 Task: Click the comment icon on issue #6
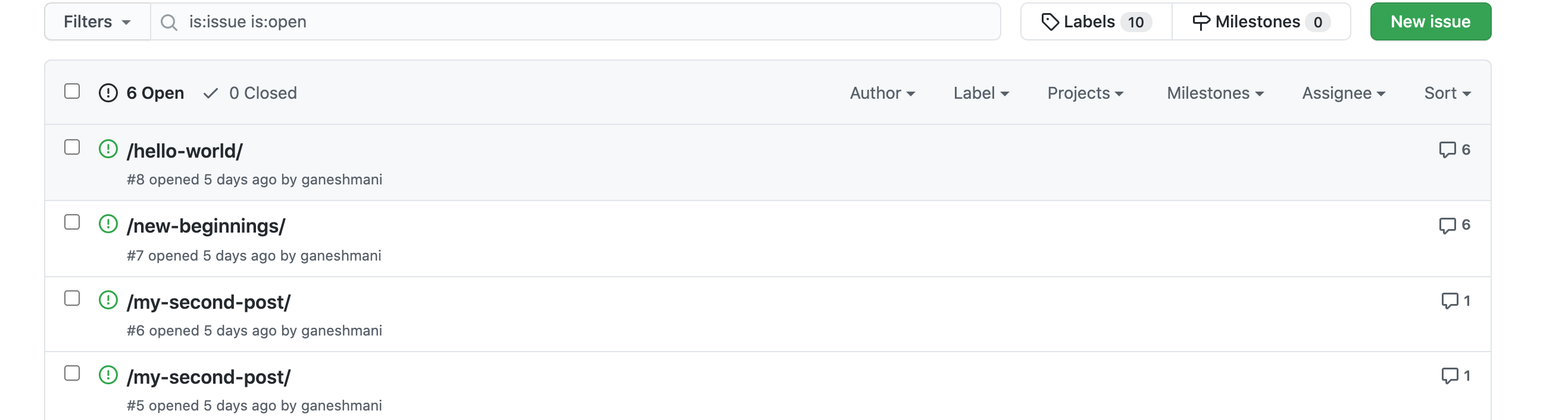point(1450,300)
